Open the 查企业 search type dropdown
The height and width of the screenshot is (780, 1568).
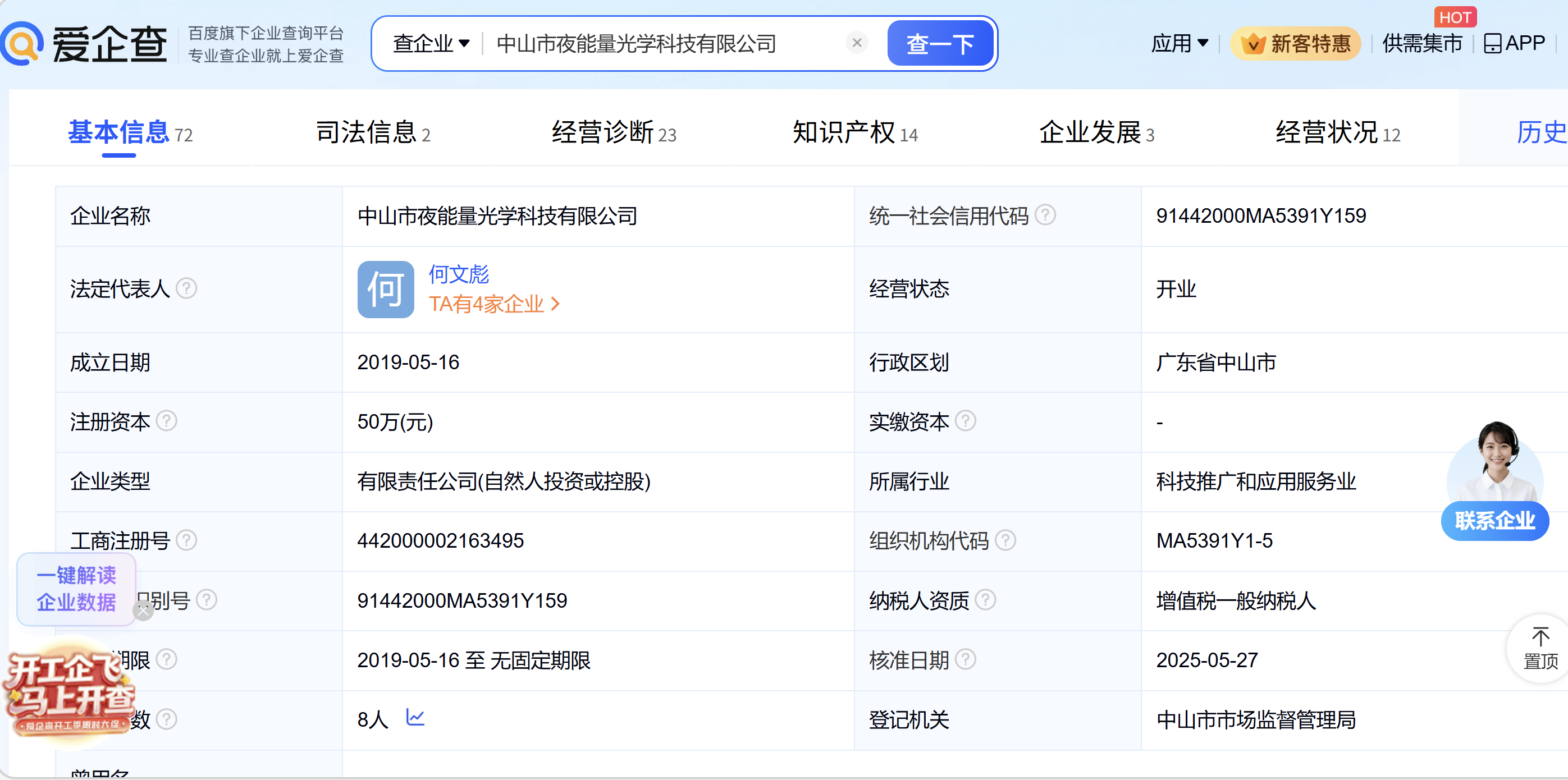coord(431,43)
